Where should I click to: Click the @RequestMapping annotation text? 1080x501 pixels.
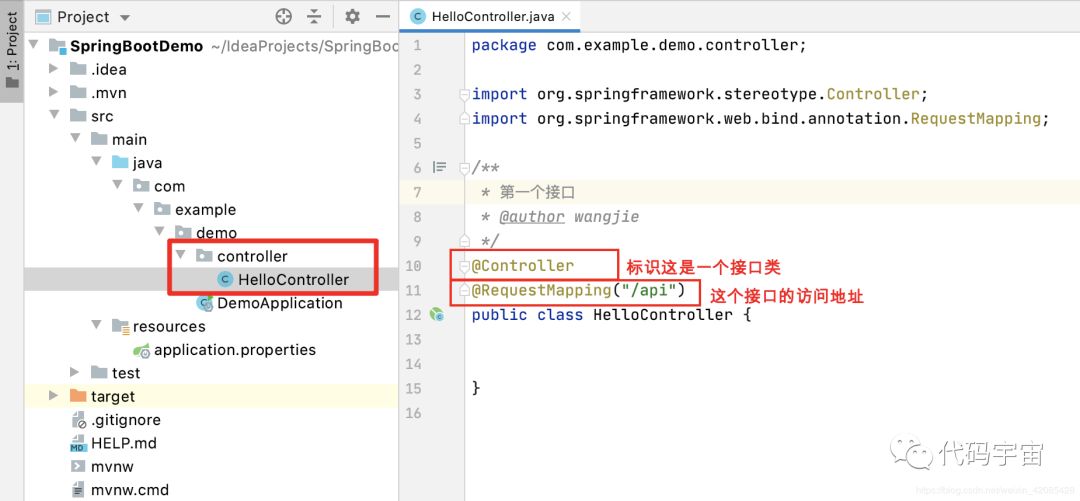tap(541, 290)
